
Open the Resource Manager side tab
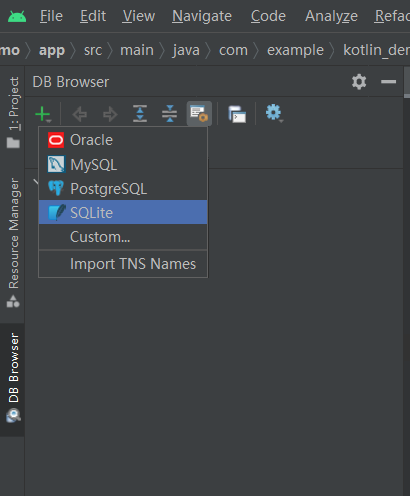point(13,243)
